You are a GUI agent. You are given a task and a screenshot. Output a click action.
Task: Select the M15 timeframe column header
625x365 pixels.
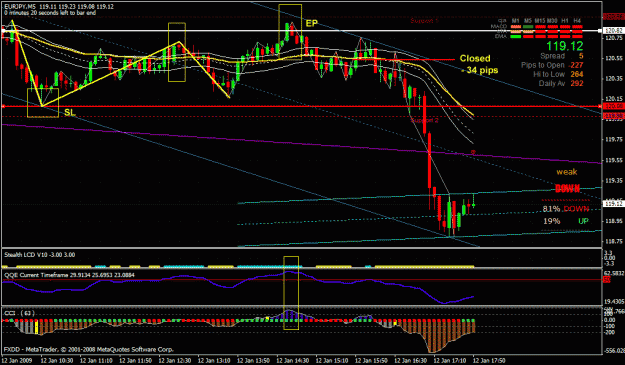point(540,21)
